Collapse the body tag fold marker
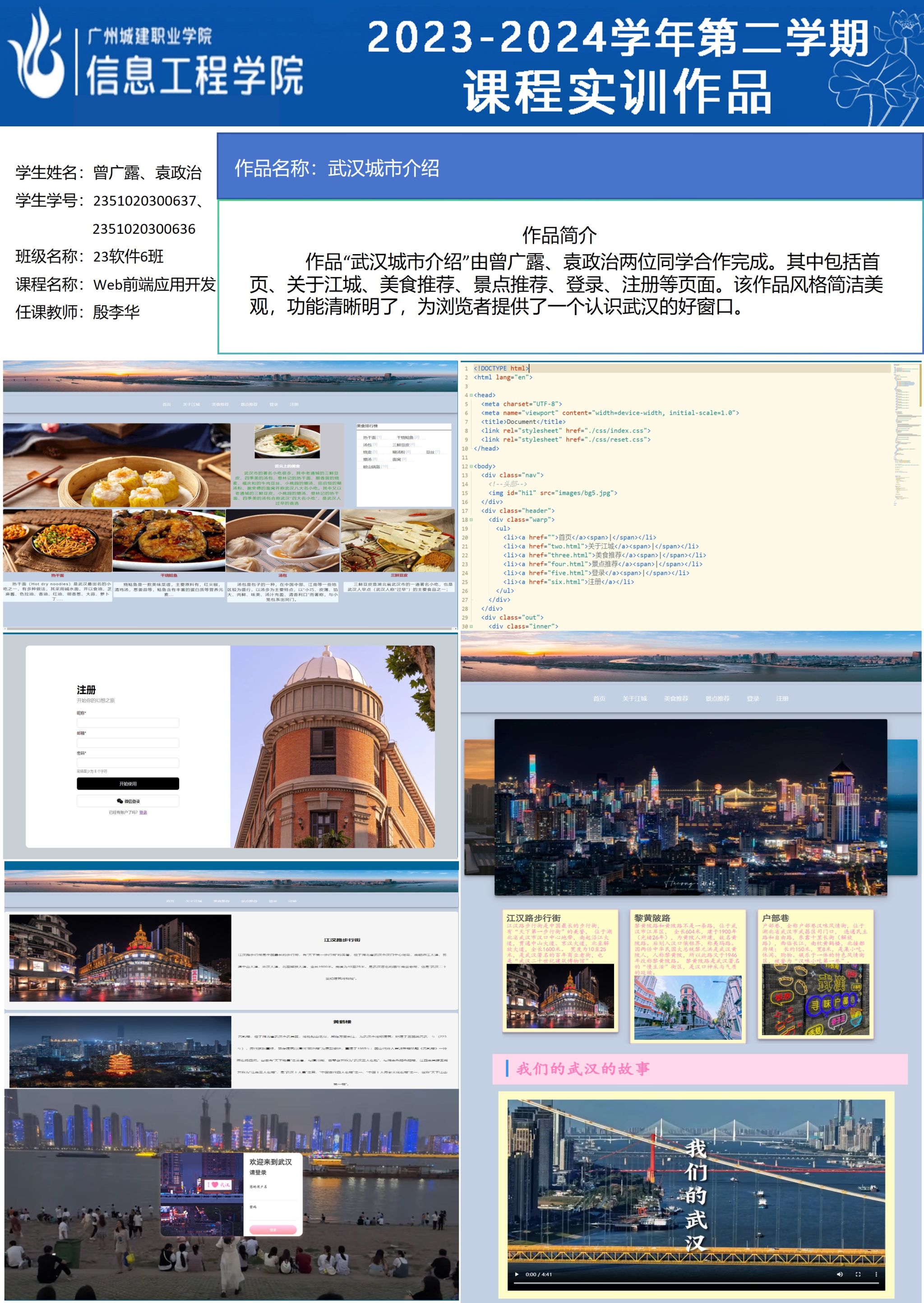924x1303 pixels. (x=471, y=466)
